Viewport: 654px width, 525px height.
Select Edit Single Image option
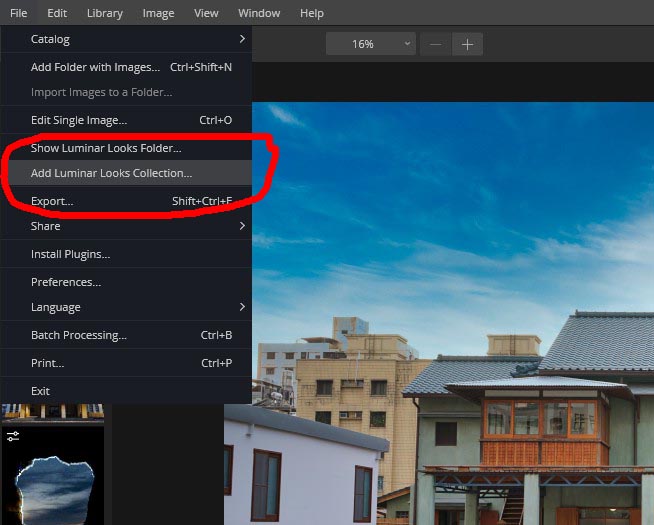pyautogui.click(x=79, y=120)
